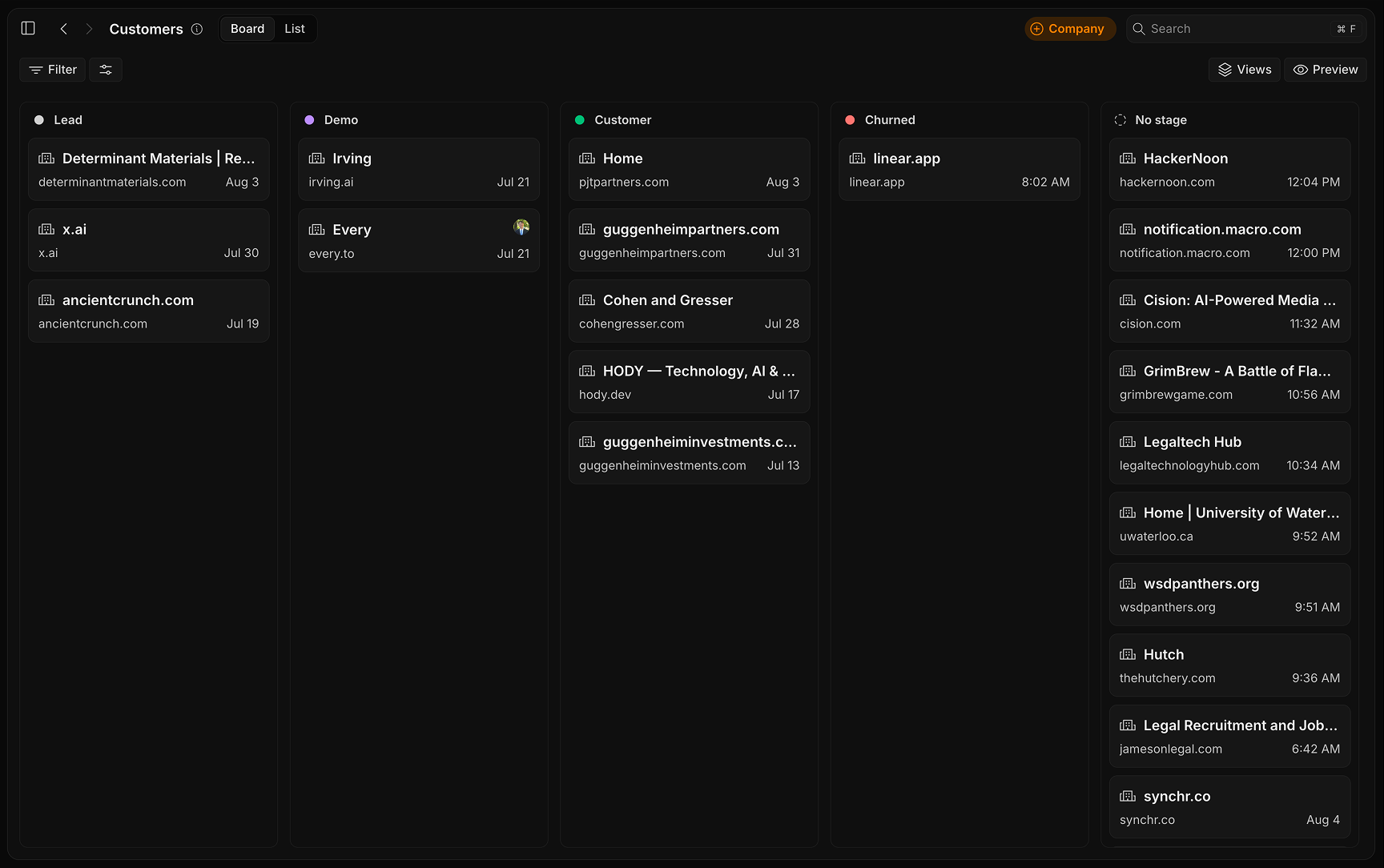The width and height of the screenshot is (1384, 868).
Task: Click the Home | University of Water… title
Action: point(1241,512)
